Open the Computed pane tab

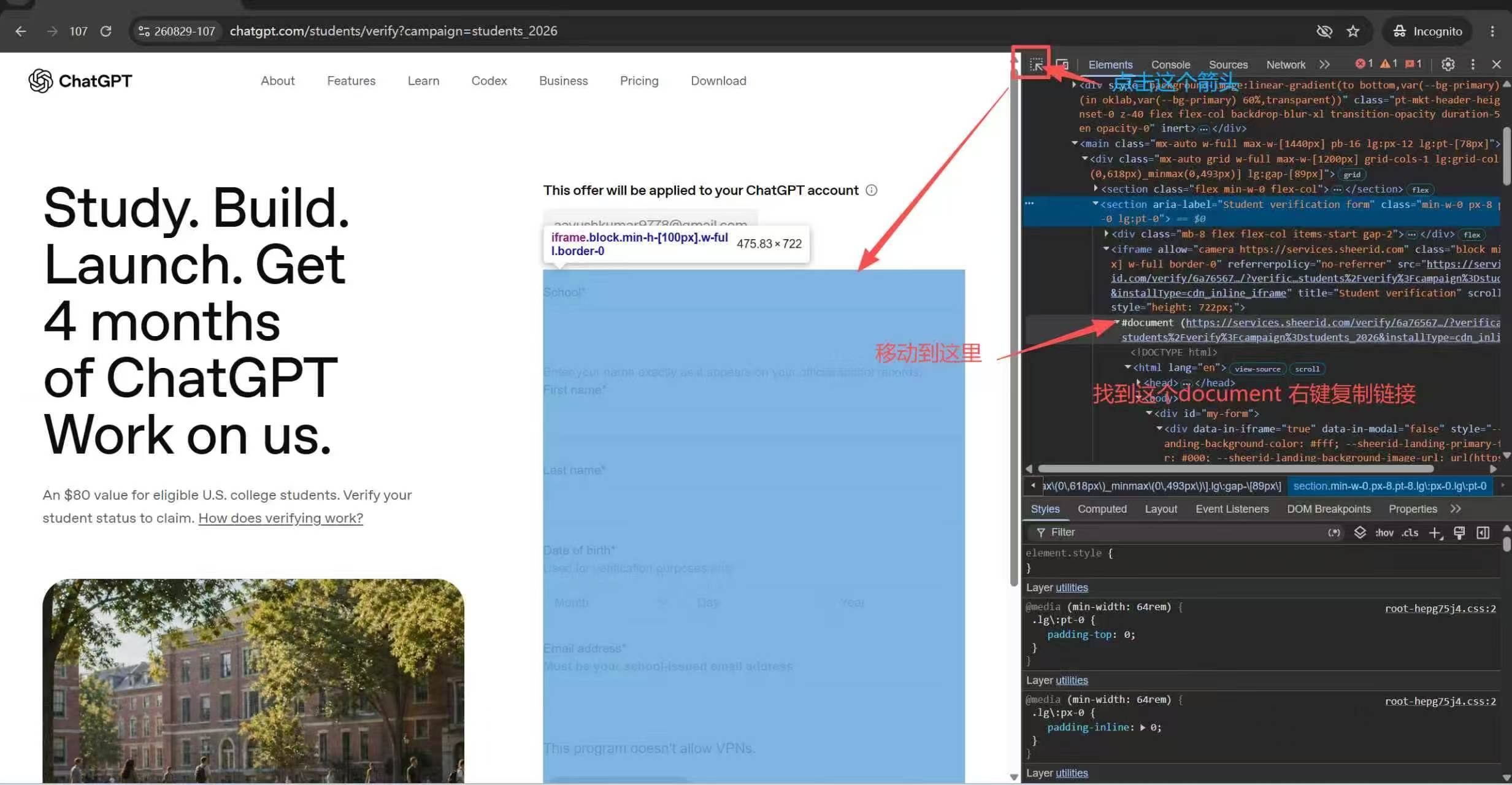pos(1102,509)
